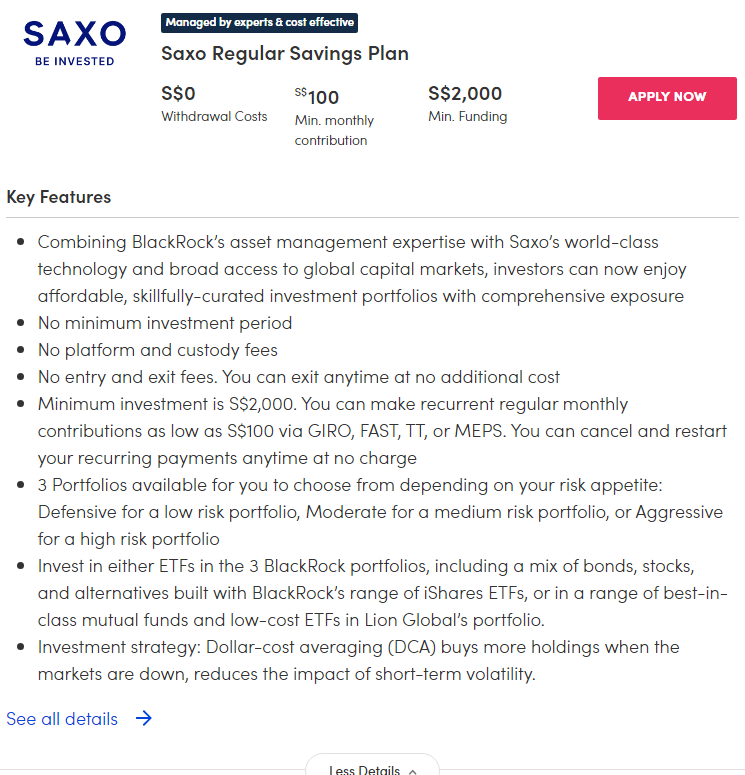Viewport: 745px width, 775px height.
Task: Click the No minimum investment period bullet
Action: pyautogui.click(x=165, y=323)
